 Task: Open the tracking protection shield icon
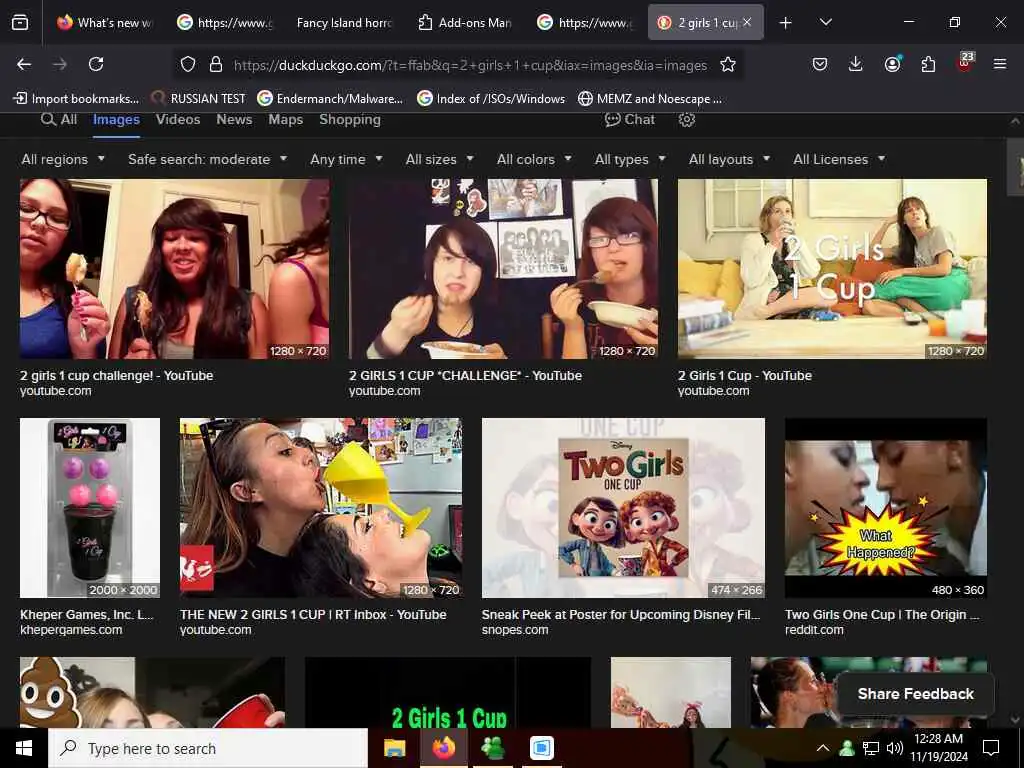pyautogui.click(x=188, y=64)
